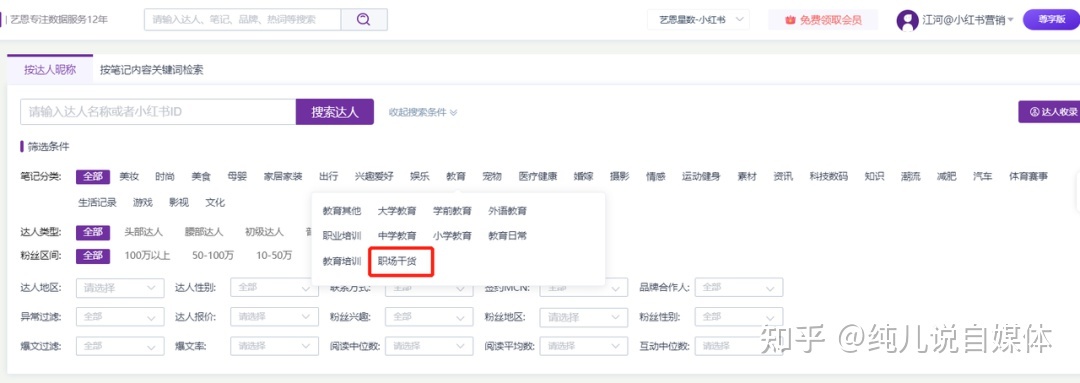This screenshot has height=383, width=1080.
Task: Switch to 按达人昵称 tab
Action: point(50,70)
